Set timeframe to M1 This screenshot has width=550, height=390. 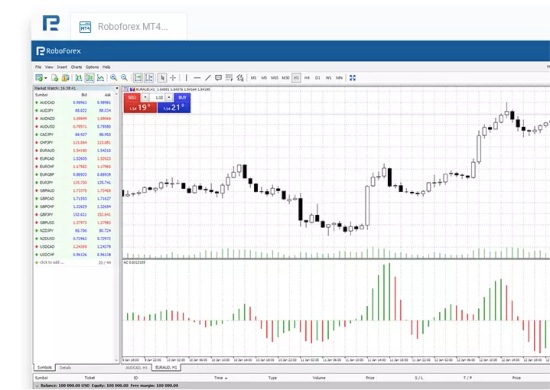253,78
